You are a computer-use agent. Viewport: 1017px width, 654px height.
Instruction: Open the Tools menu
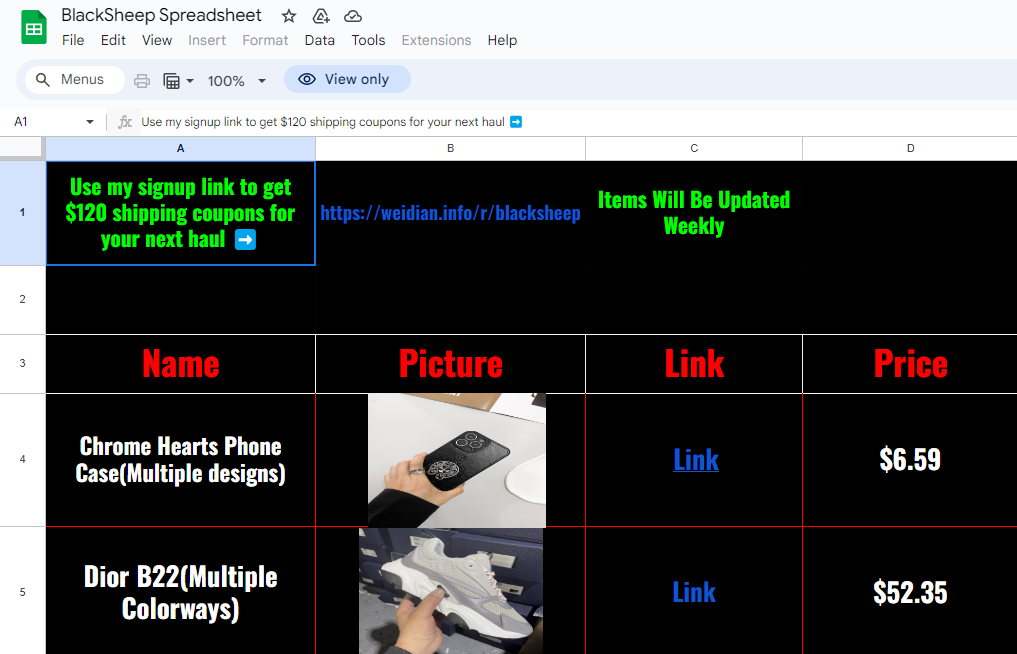point(368,40)
